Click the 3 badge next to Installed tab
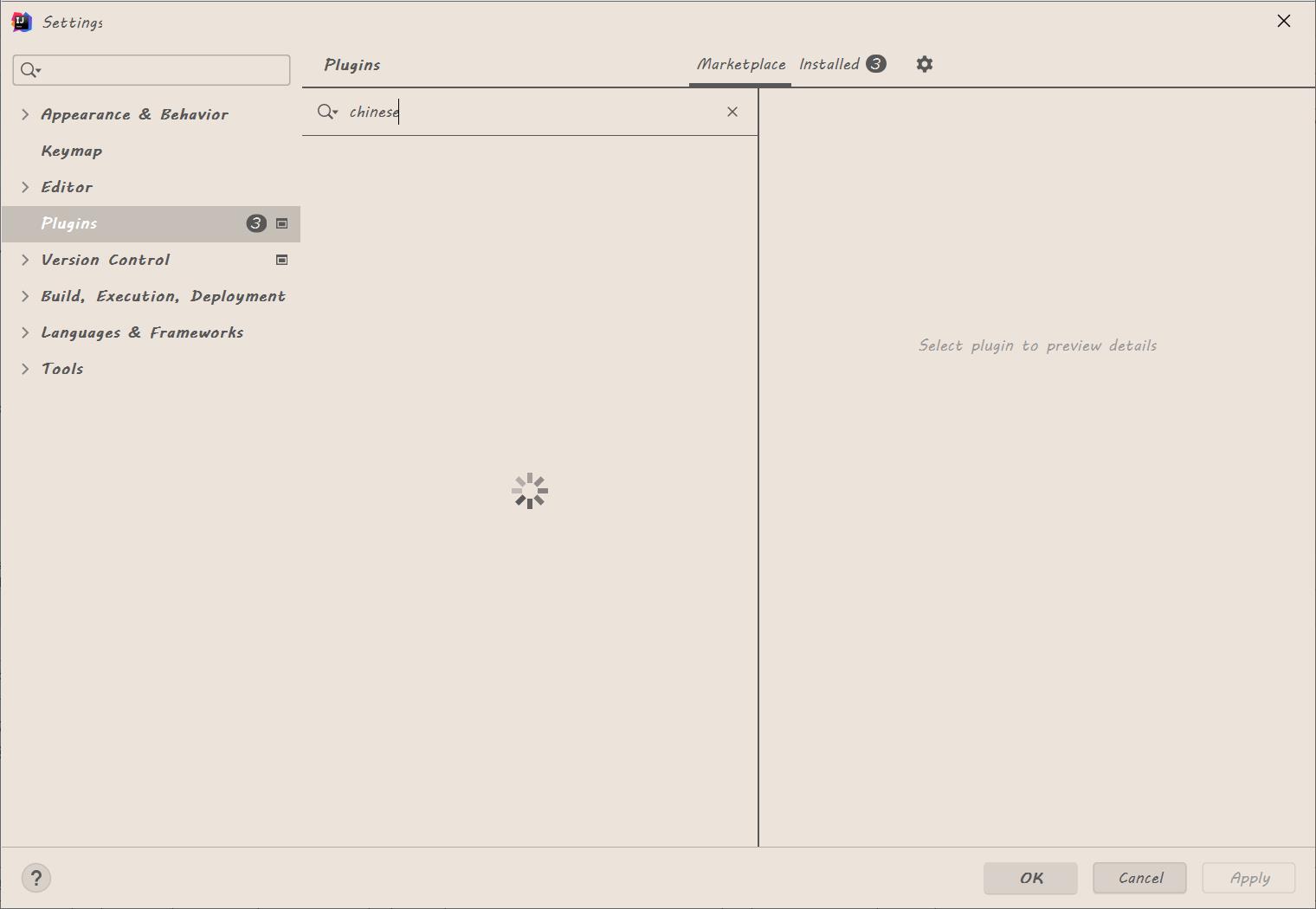 click(876, 64)
